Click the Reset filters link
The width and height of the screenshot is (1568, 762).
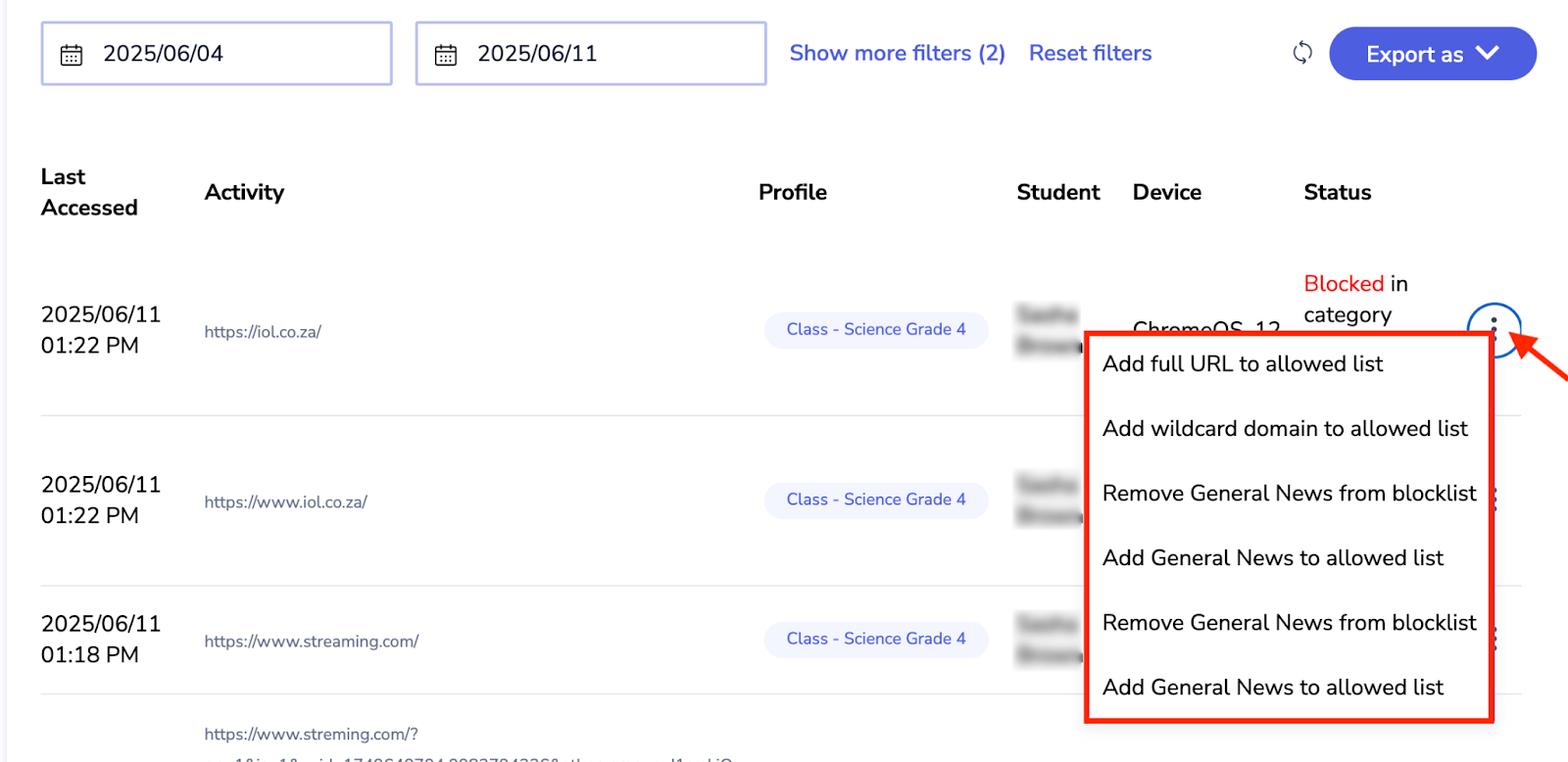(1090, 53)
